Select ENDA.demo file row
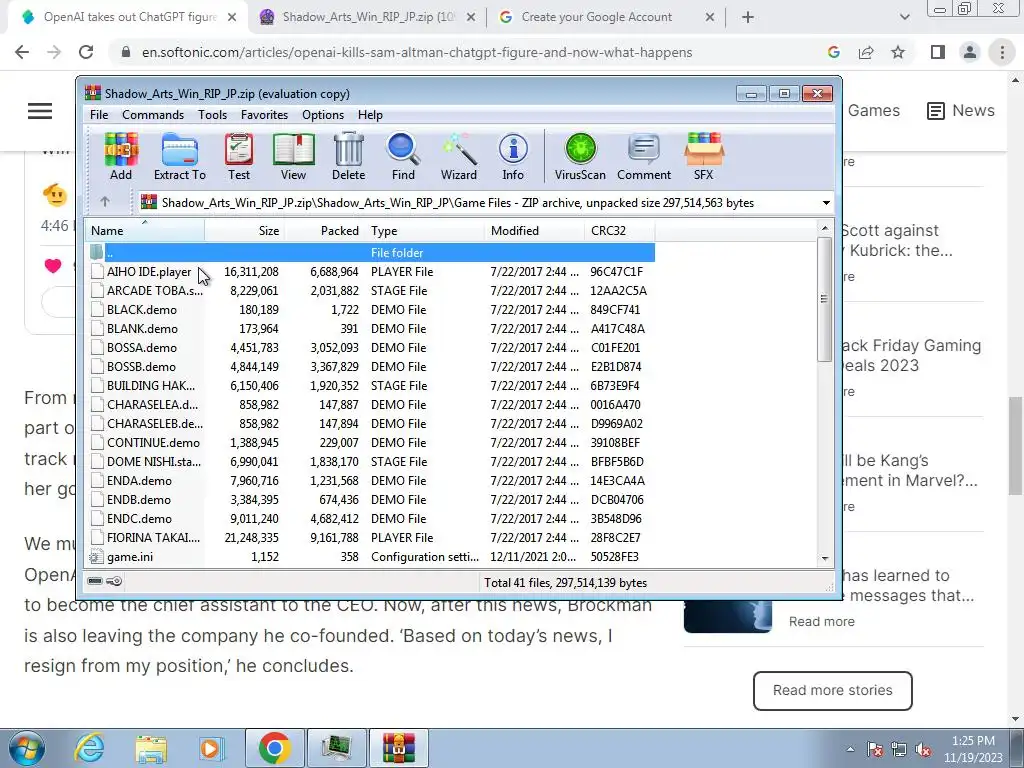This screenshot has width=1024, height=768. [x=370, y=481]
